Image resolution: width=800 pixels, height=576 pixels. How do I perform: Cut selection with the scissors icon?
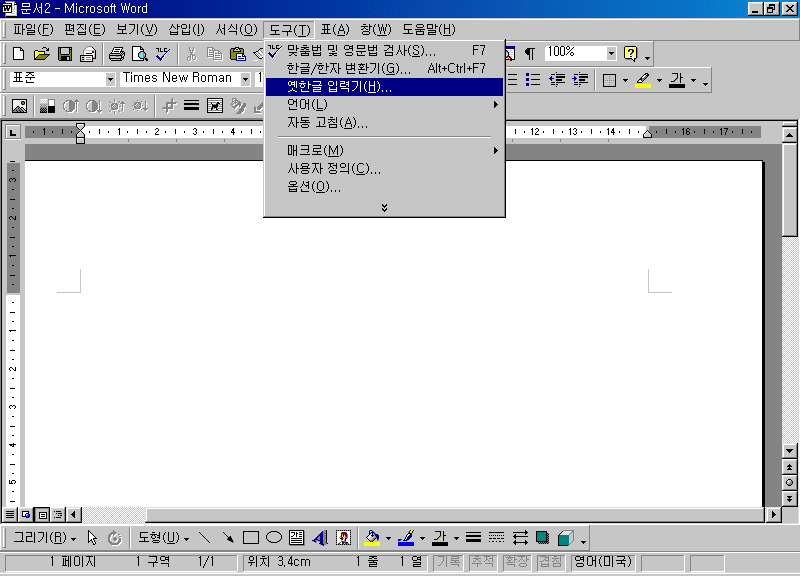(191, 54)
